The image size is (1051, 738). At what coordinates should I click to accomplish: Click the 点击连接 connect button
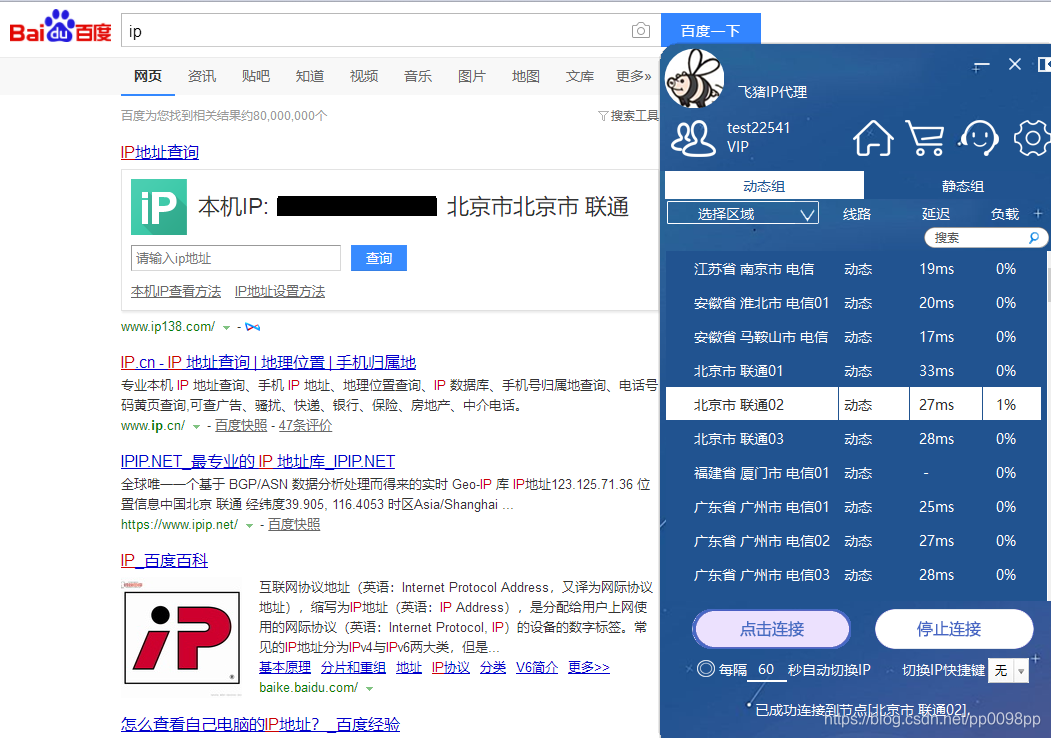point(771,629)
